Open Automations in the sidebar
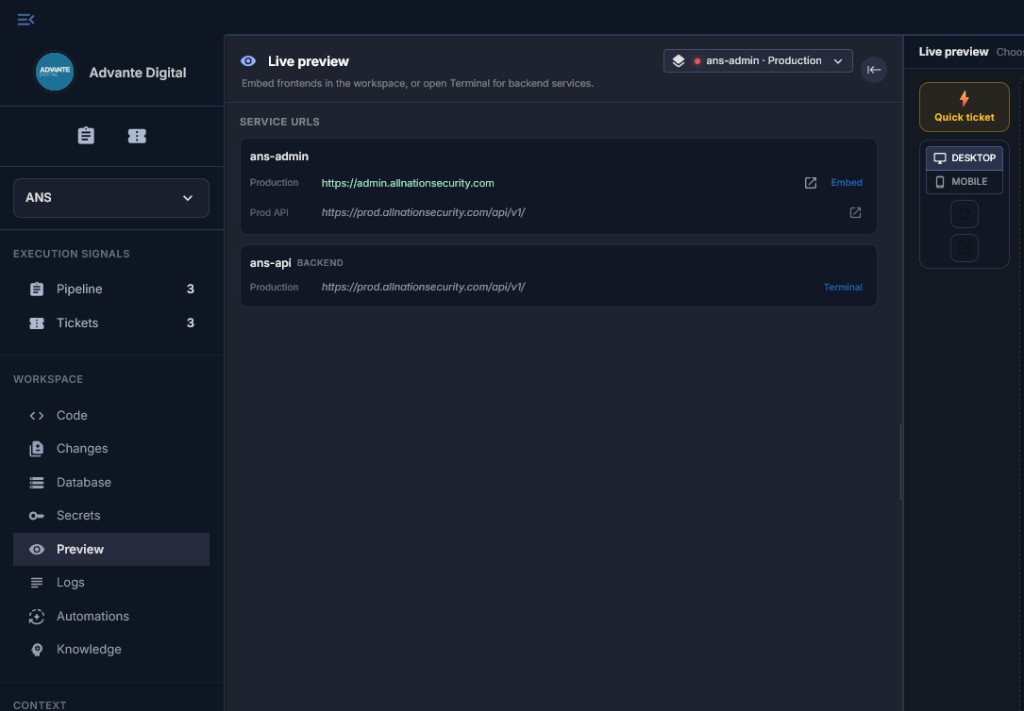Screen dimensions: 1024x711 (x=111, y=616)
